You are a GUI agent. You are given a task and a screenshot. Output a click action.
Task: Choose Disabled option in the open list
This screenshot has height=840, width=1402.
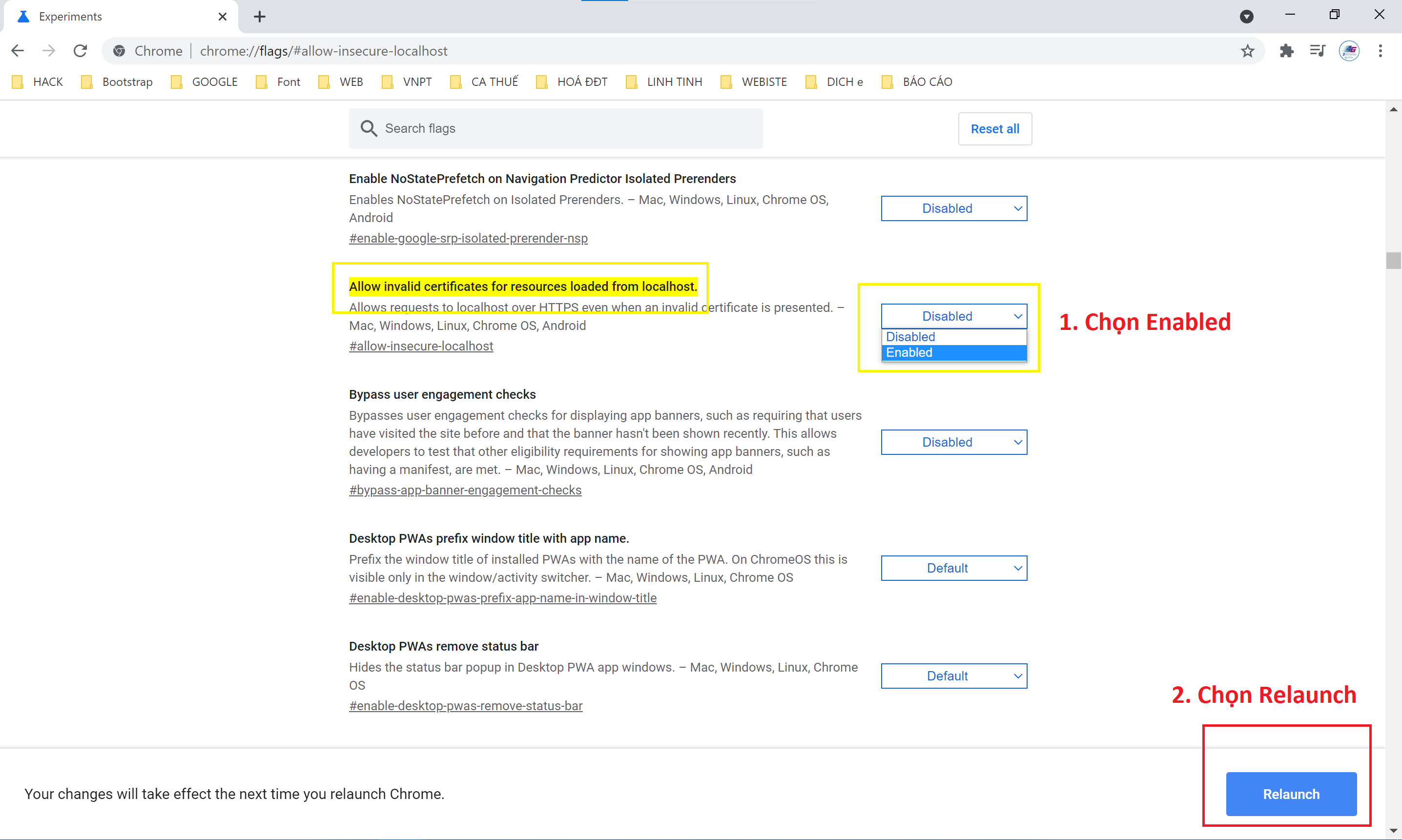[954, 337]
